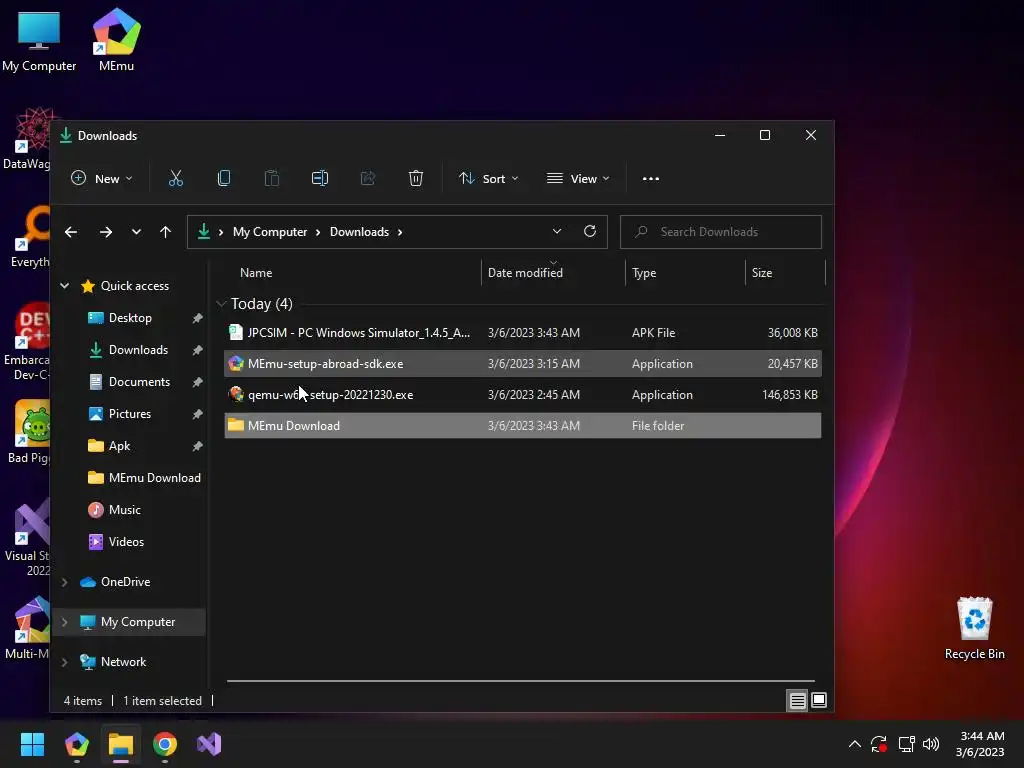1024x768 pixels.
Task: Expand My Computer in navigation pane
Action: pyautogui.click(x=65, y=622)
